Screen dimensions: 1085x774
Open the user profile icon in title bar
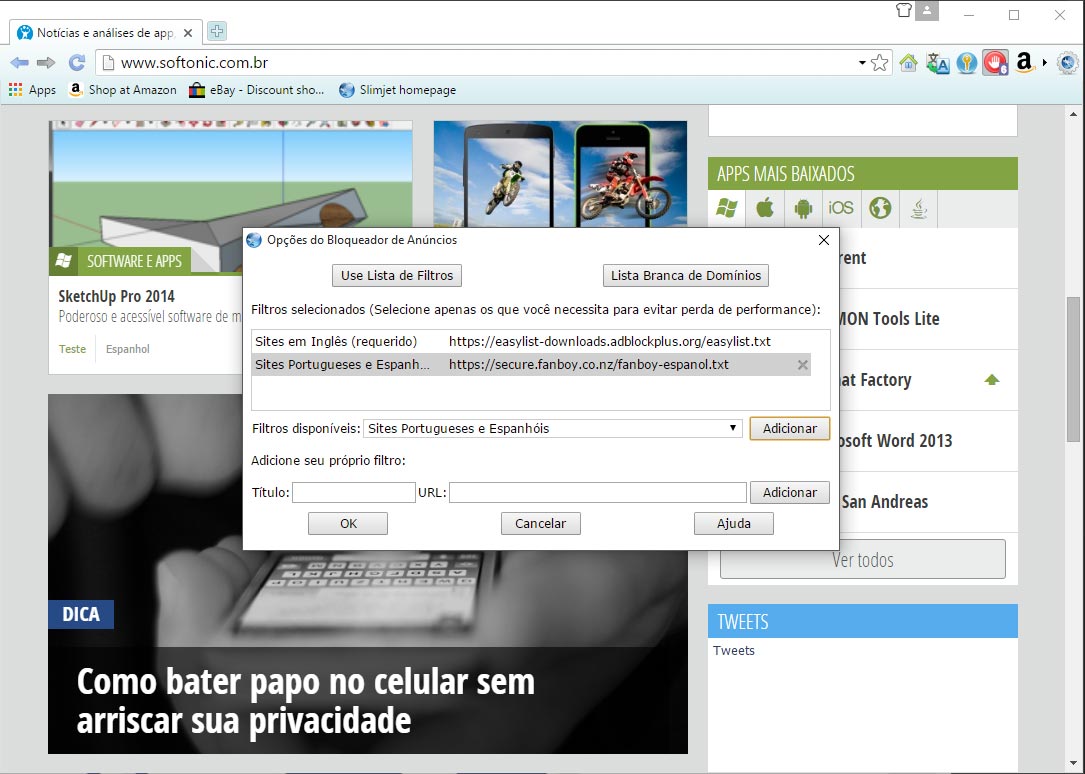(927, 10)
